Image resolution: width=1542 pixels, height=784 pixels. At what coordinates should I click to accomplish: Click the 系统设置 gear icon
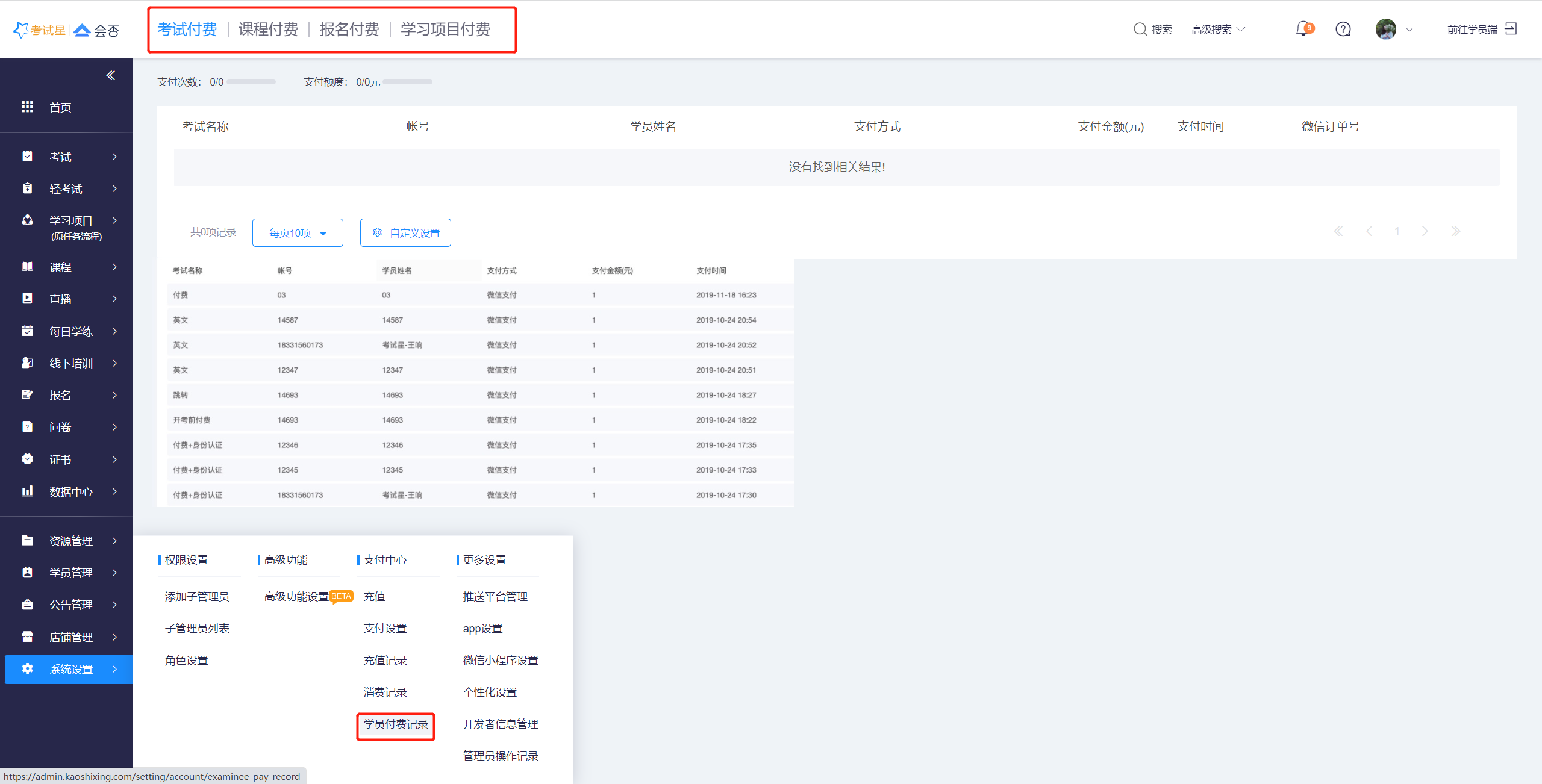coord(27,668)
